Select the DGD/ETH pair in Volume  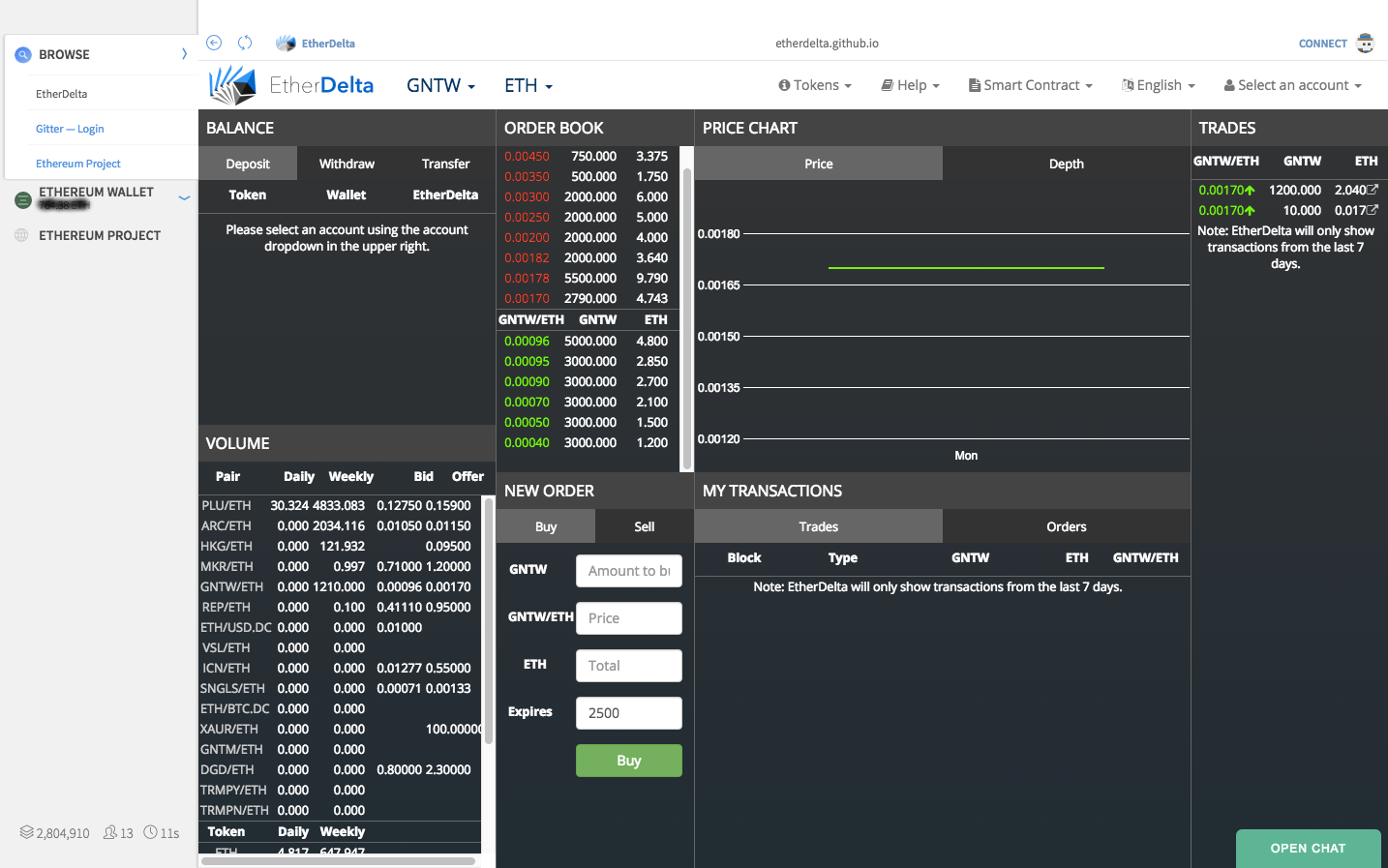tap(227, 769)
